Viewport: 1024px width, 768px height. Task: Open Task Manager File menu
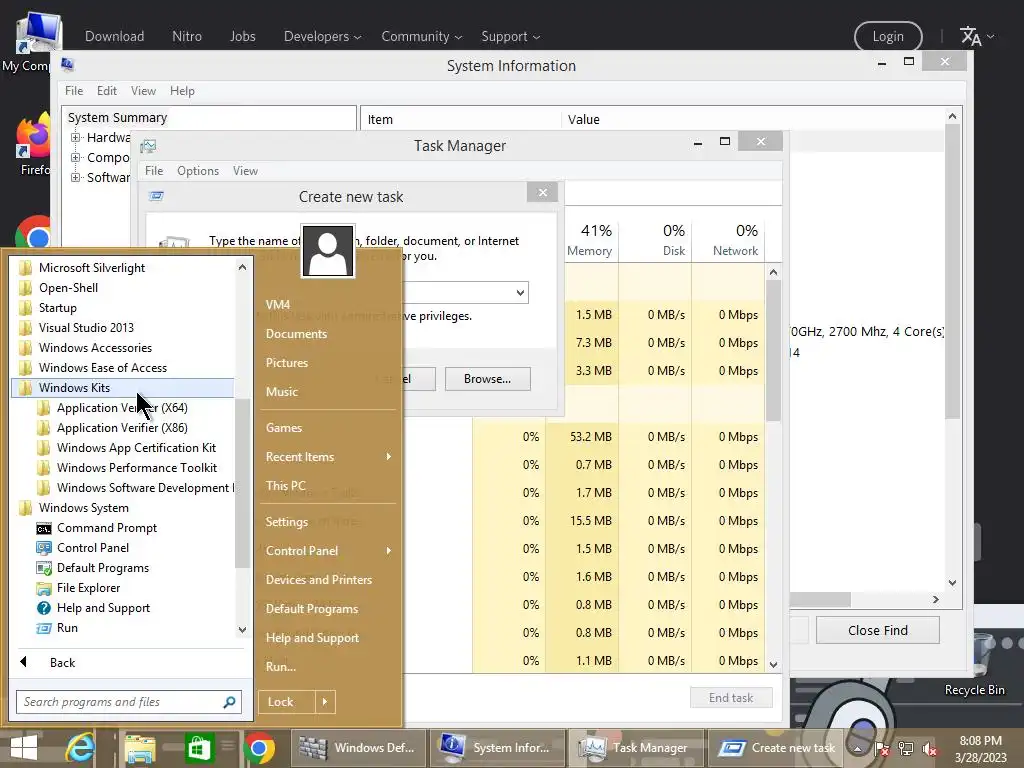point(154,170)
